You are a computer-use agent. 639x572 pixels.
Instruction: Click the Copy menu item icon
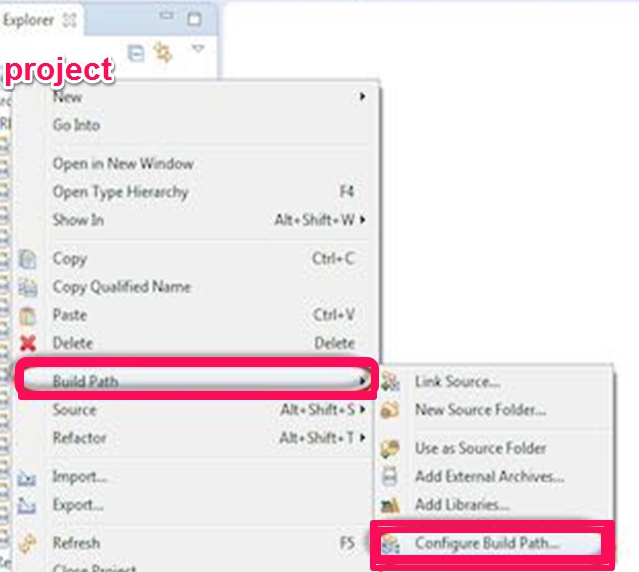pos(29,259)
